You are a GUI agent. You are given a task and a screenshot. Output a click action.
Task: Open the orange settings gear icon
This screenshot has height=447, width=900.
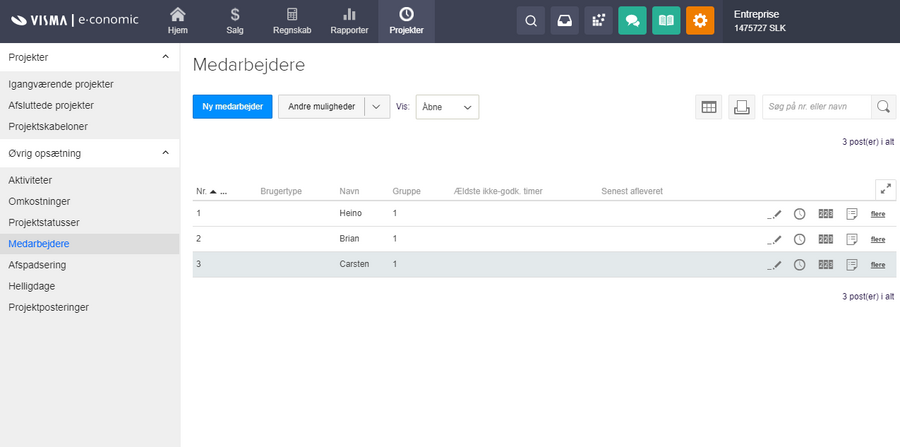[700, 20]
